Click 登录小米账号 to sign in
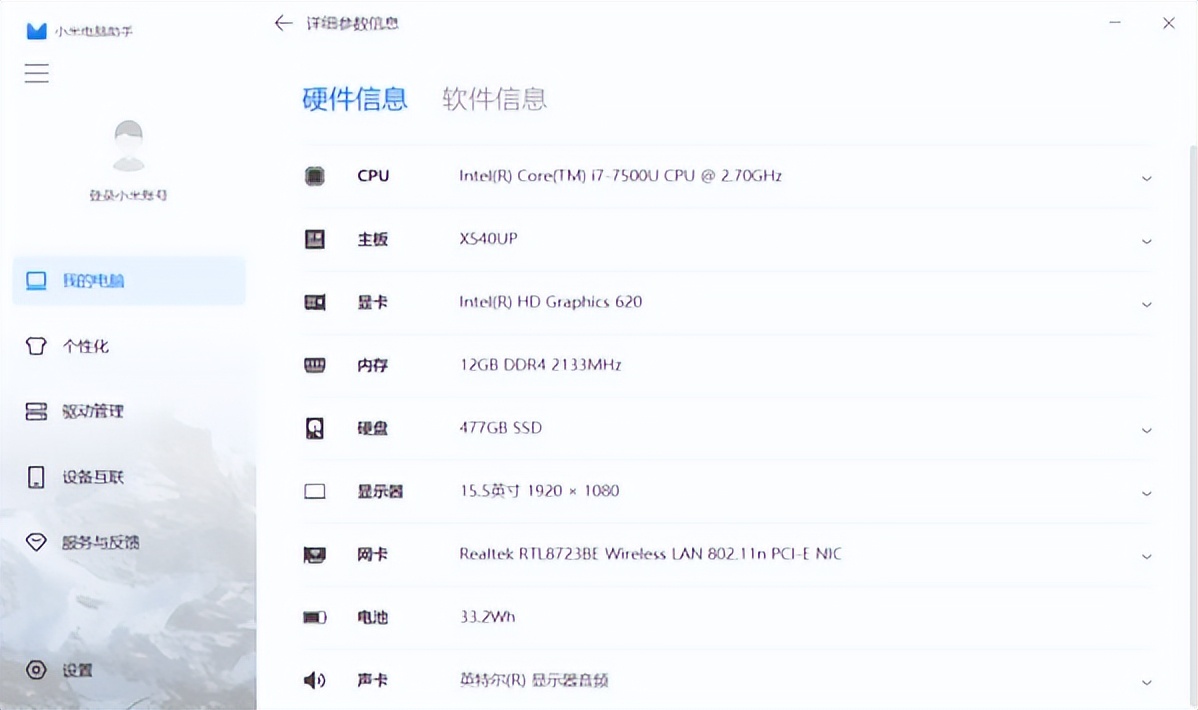The width and height of the screenshot is (1198, 710). point(128,195)
